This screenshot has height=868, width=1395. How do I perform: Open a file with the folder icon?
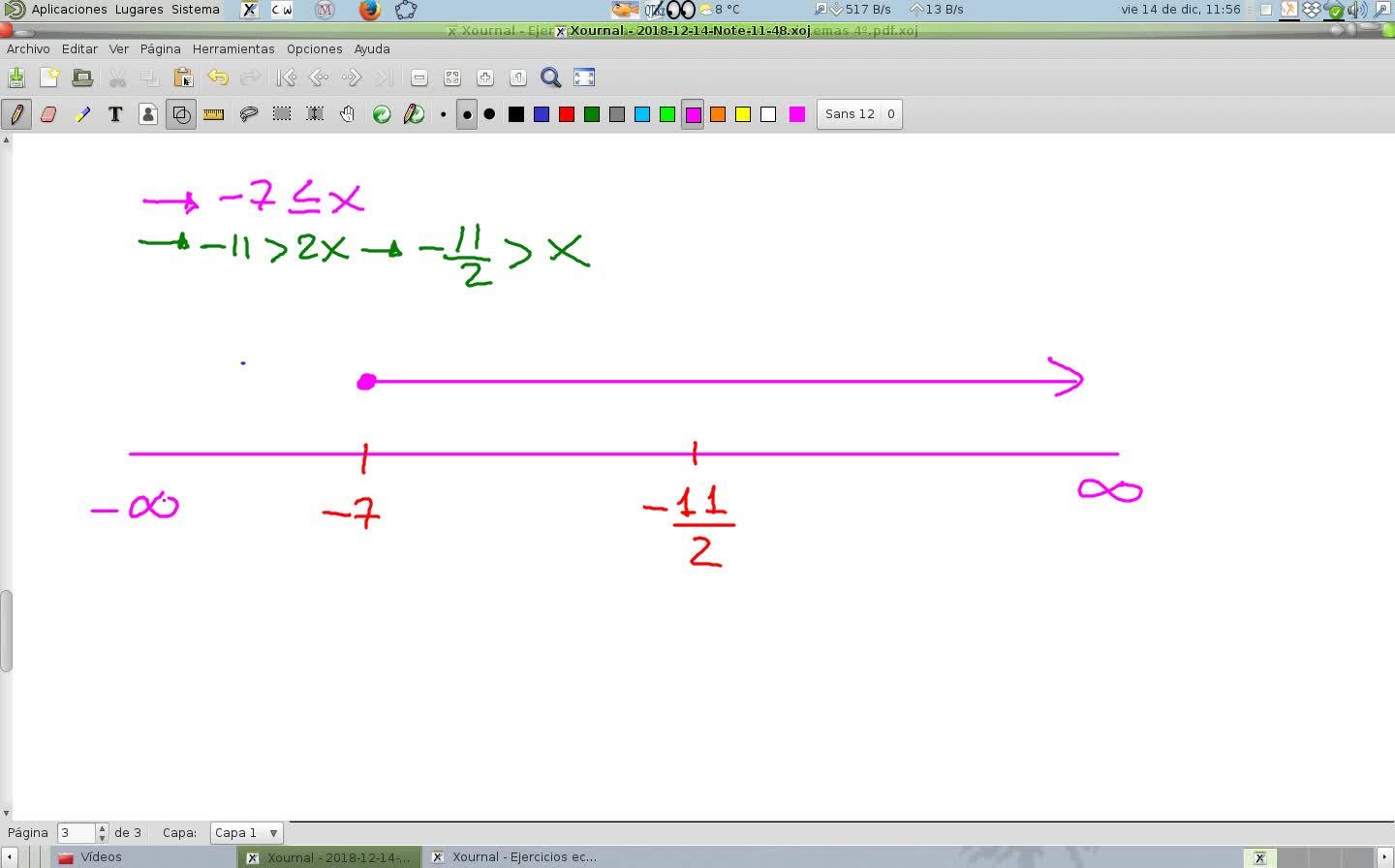pos(82,77)
